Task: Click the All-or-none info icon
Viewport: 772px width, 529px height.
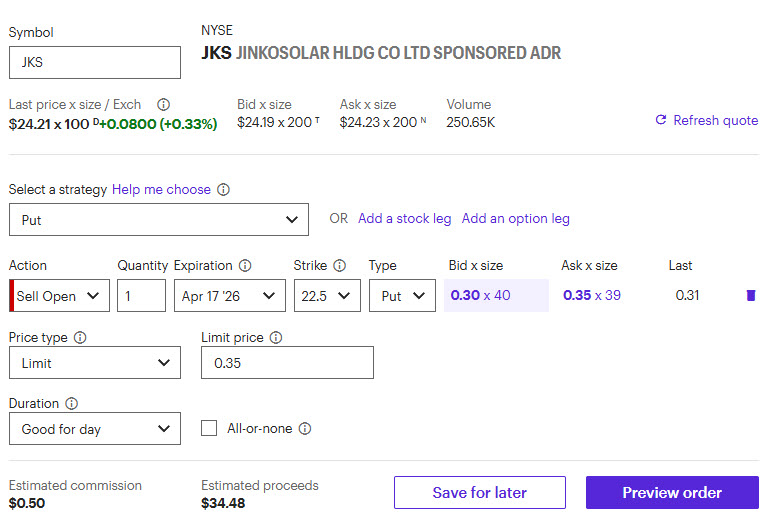Action: (305, 428)
